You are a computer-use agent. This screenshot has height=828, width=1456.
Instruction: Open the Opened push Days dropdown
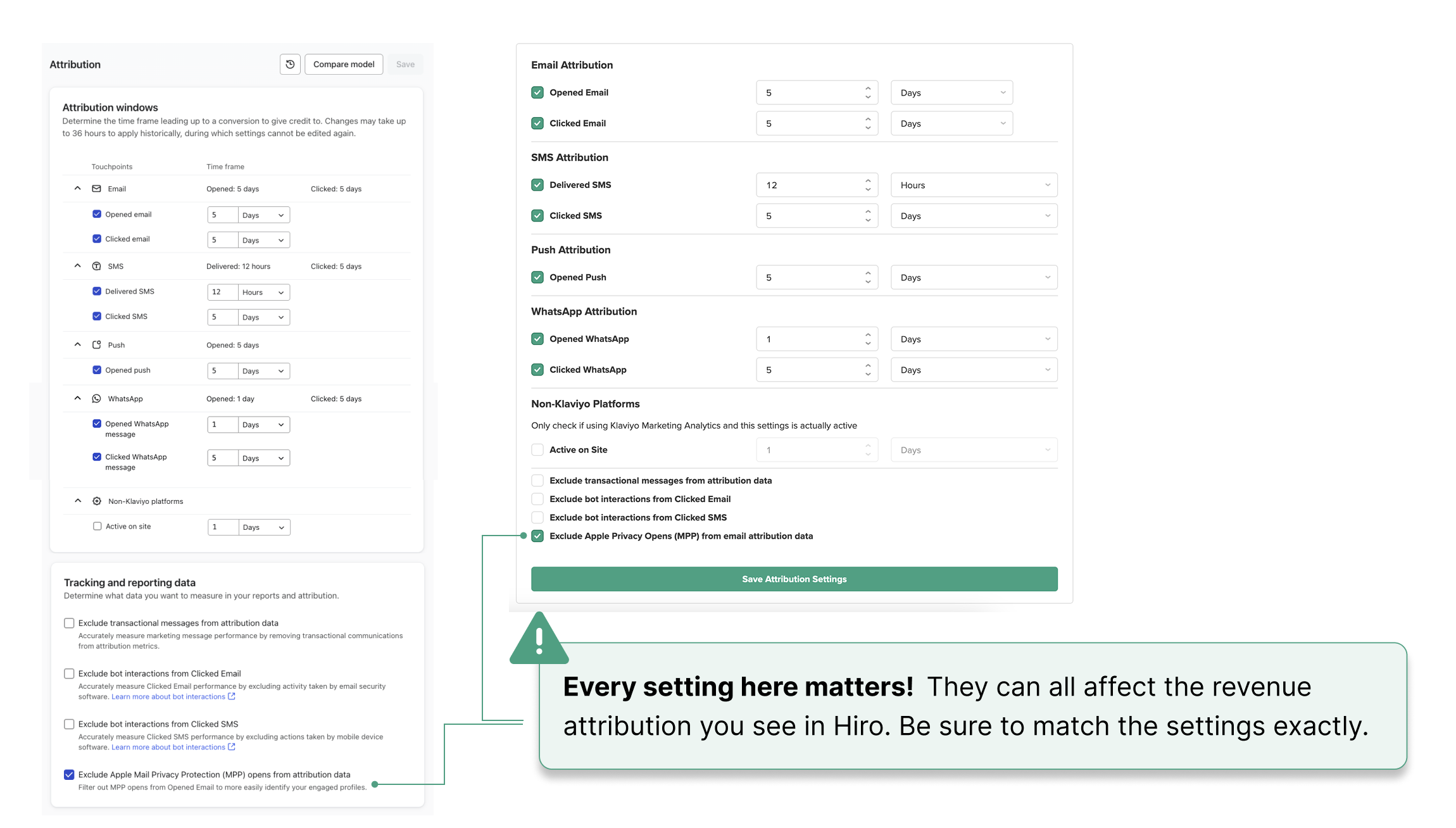pyautogui.click(x=263, y=371)
